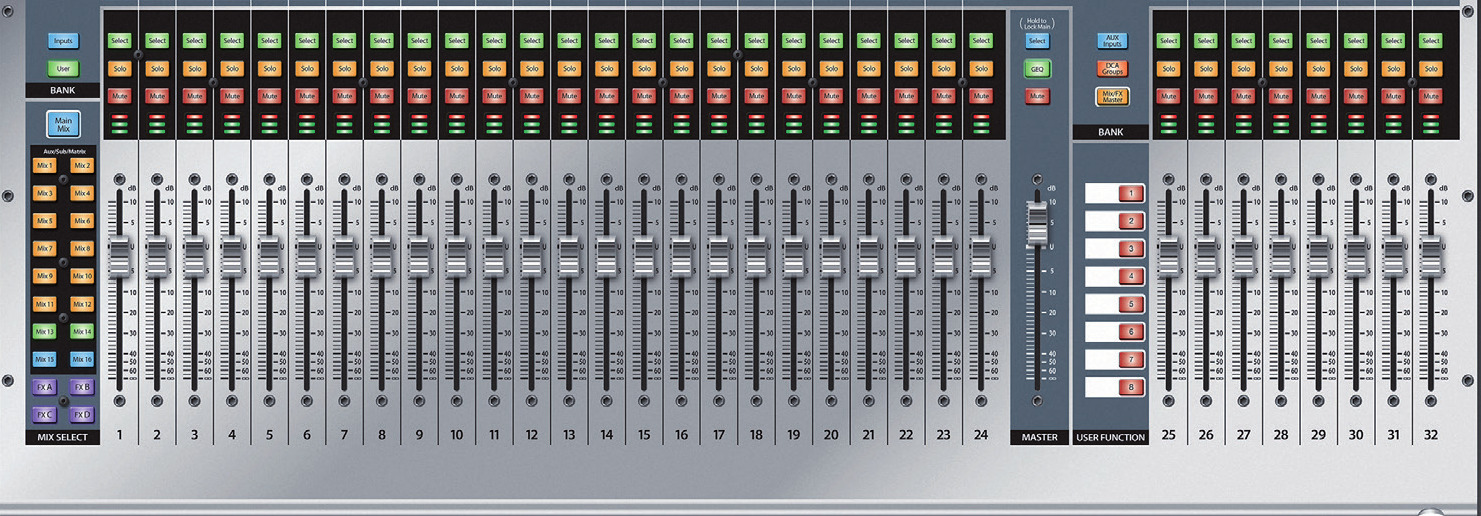Click the channel 13 fader cap
This screenshot has width=1481, height=516.
tap(569, 256)
